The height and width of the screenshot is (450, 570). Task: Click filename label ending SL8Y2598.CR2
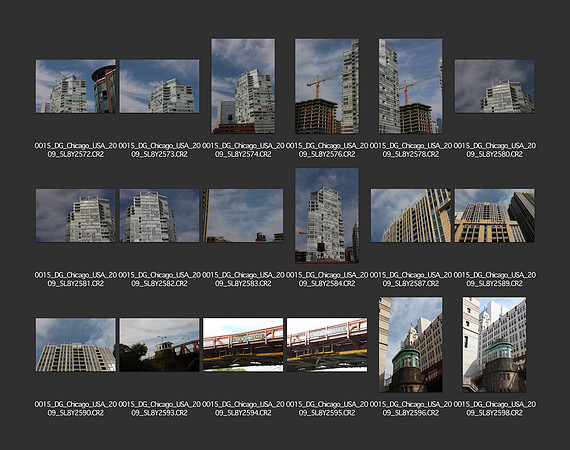494,408
